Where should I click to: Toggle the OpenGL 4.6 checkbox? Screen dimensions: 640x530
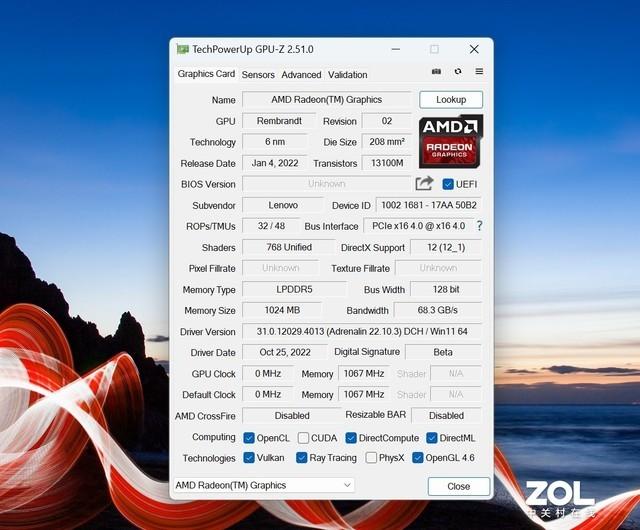(x=418, y=458)
